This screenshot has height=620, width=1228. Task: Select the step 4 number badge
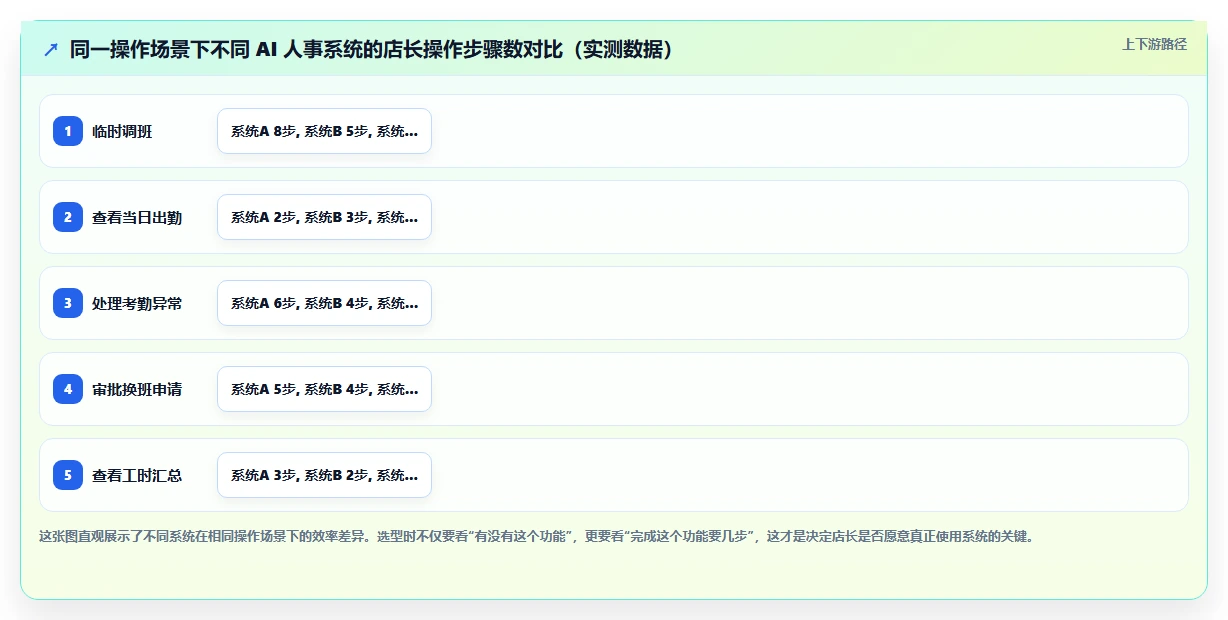tap(68, 389)
